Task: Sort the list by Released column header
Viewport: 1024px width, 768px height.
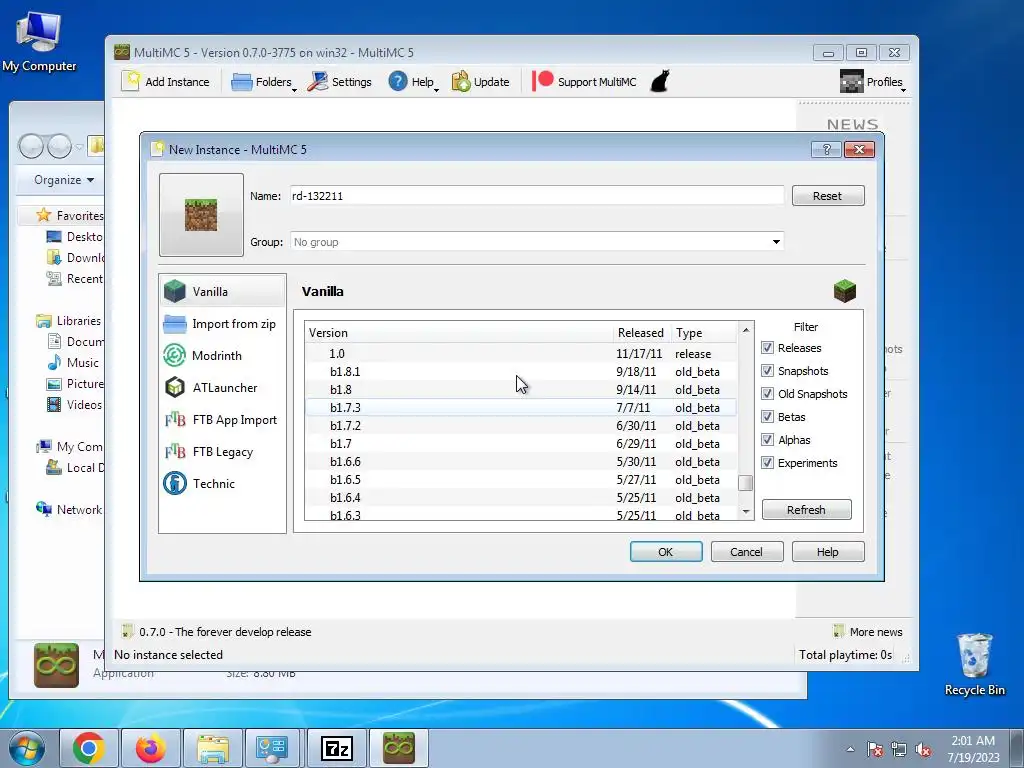Action: pyautogui.click(x=641, y=332)
